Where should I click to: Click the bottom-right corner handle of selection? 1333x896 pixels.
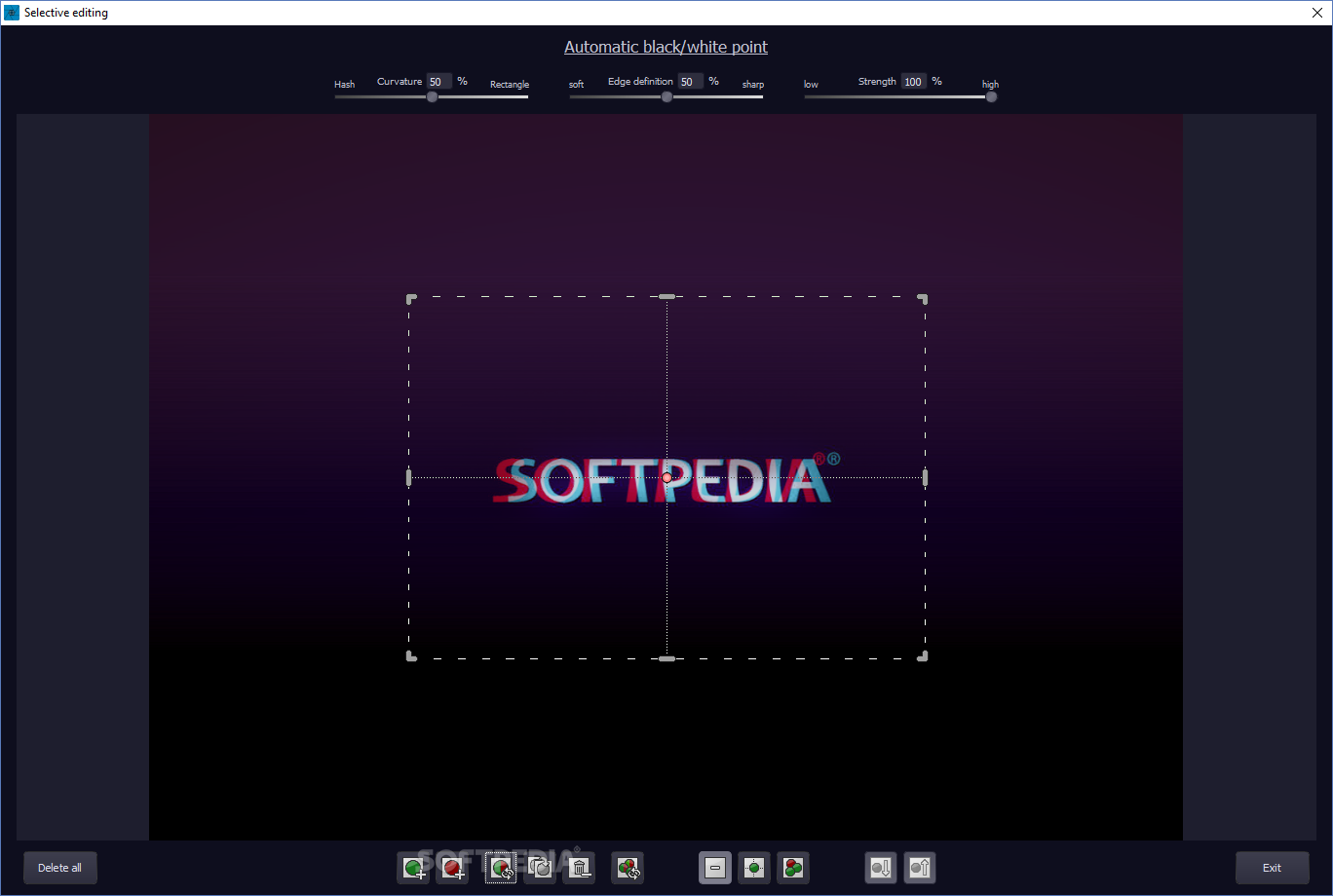pos(923,656)
